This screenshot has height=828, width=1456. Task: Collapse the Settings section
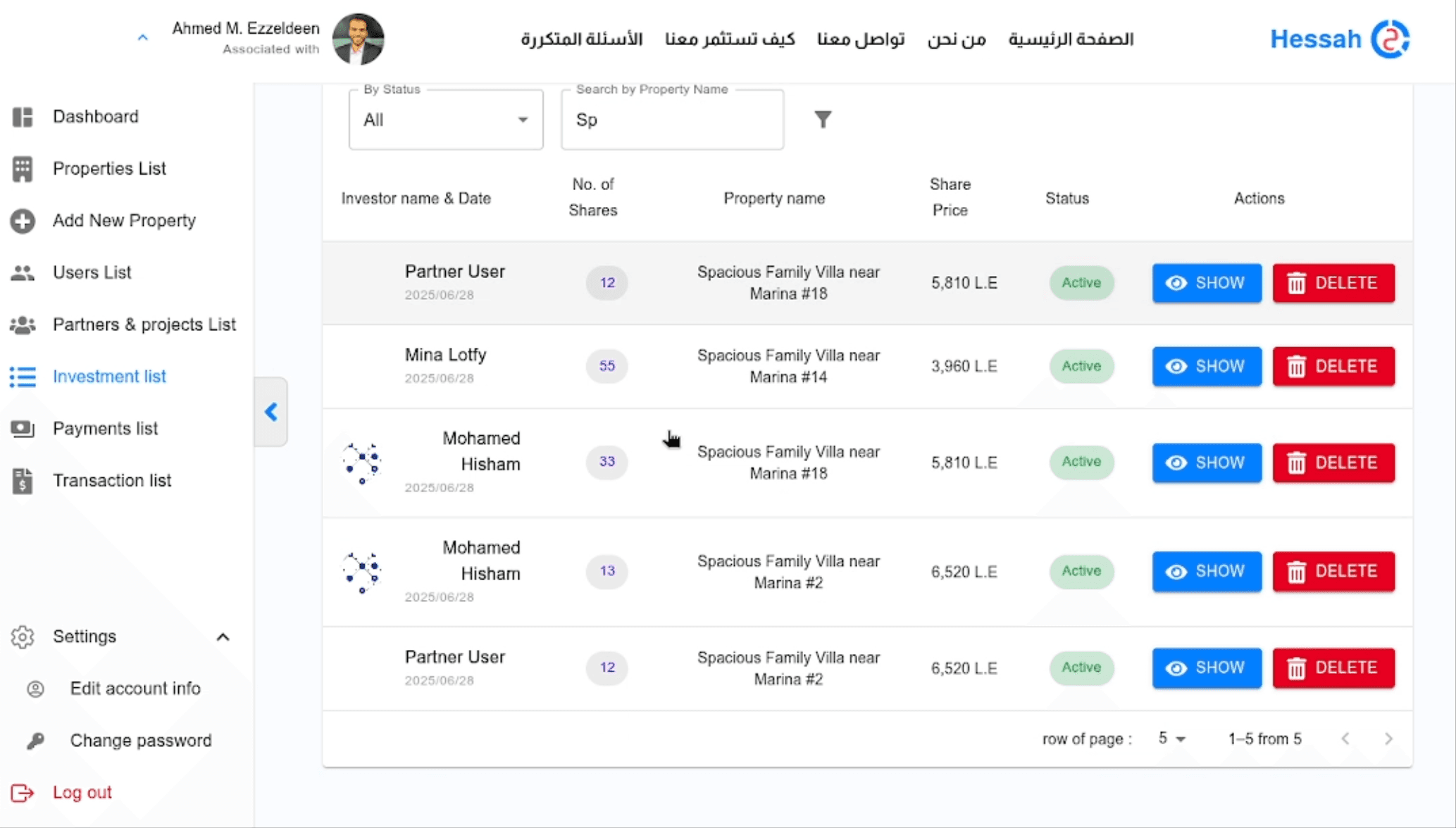coord(223,636)
